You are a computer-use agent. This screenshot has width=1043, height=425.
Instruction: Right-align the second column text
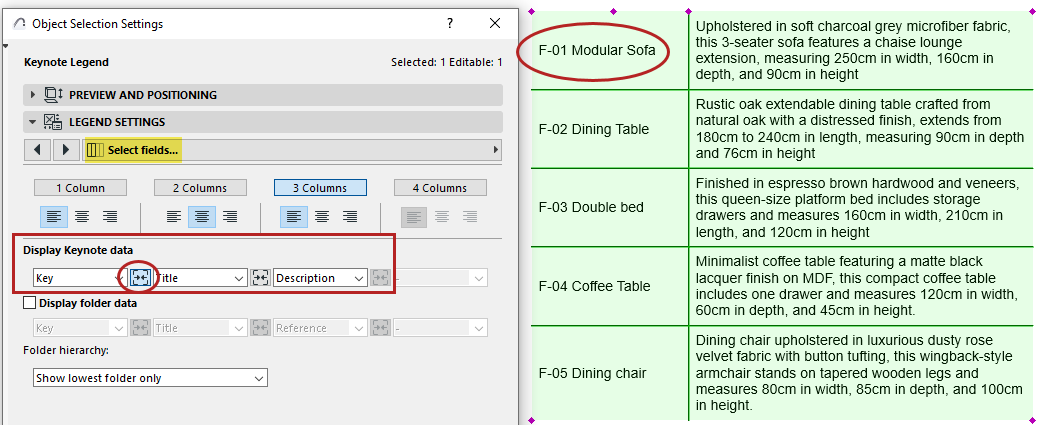(x=230, y=215)
